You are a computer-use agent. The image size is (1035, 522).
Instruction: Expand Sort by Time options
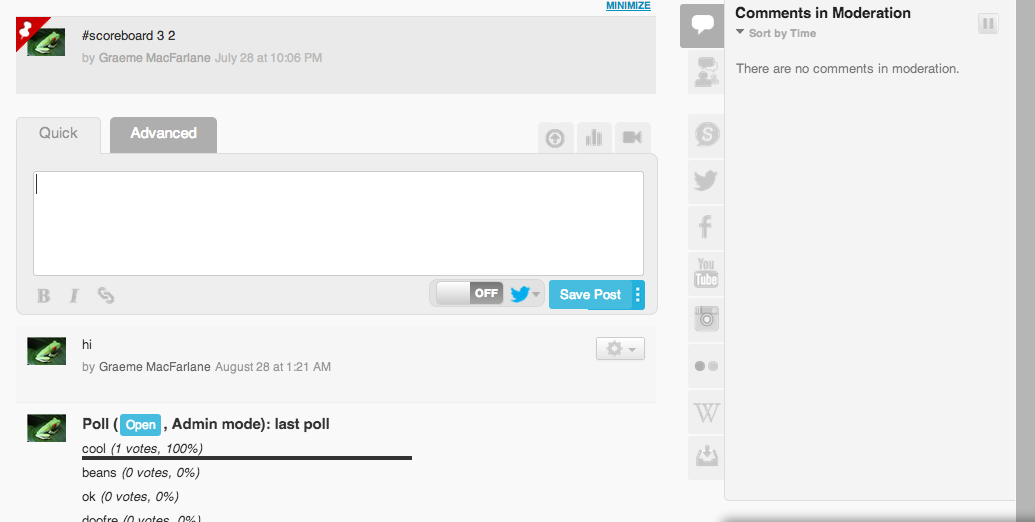[x=776, y=33]
